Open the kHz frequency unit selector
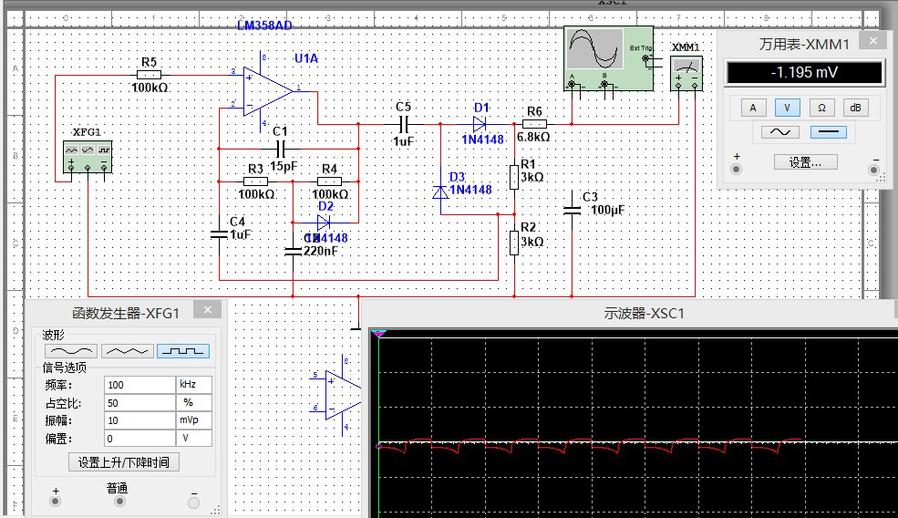The height and width of the screenshot is (518, 898). (x=193, y=385)
